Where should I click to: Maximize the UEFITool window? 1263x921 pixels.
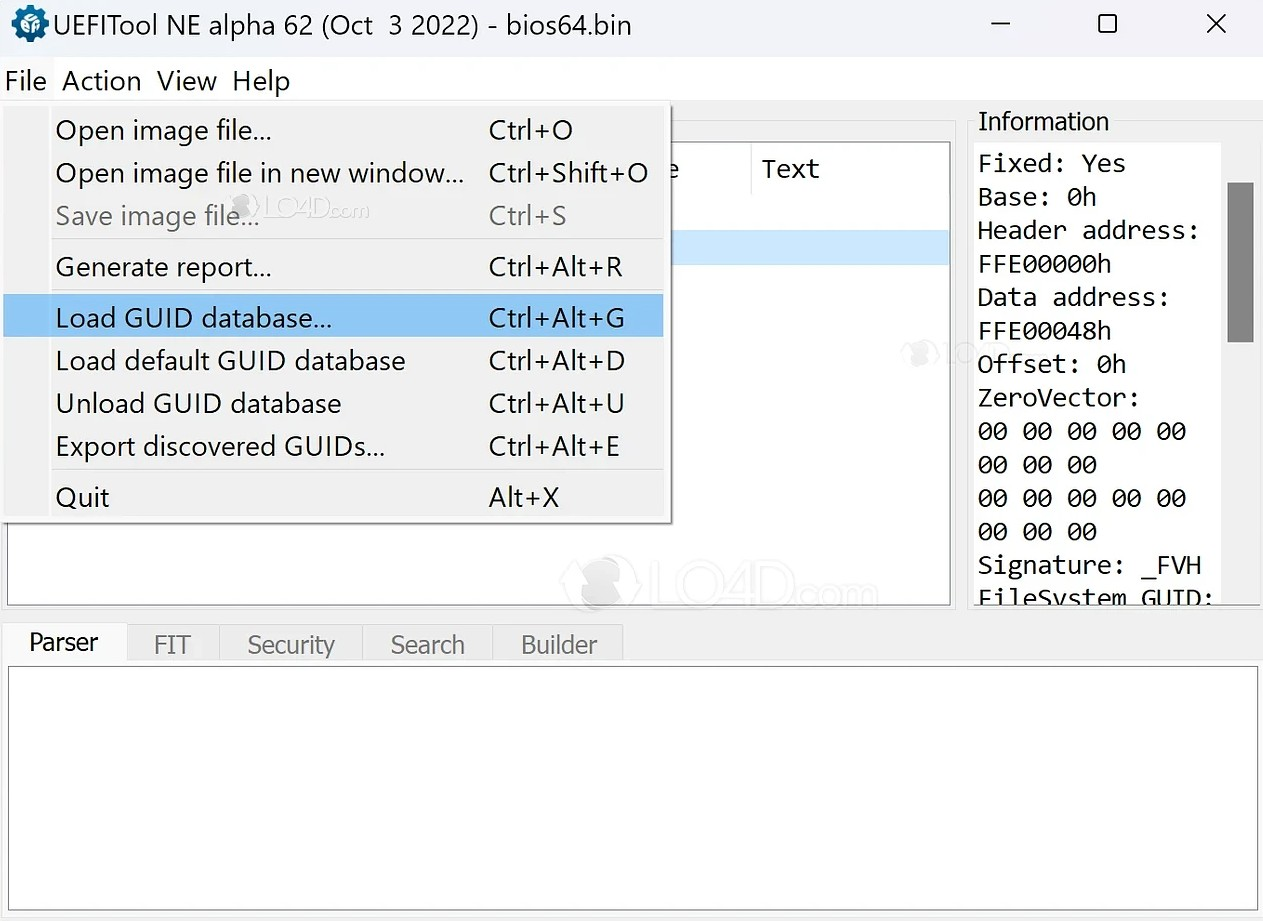1107,24
